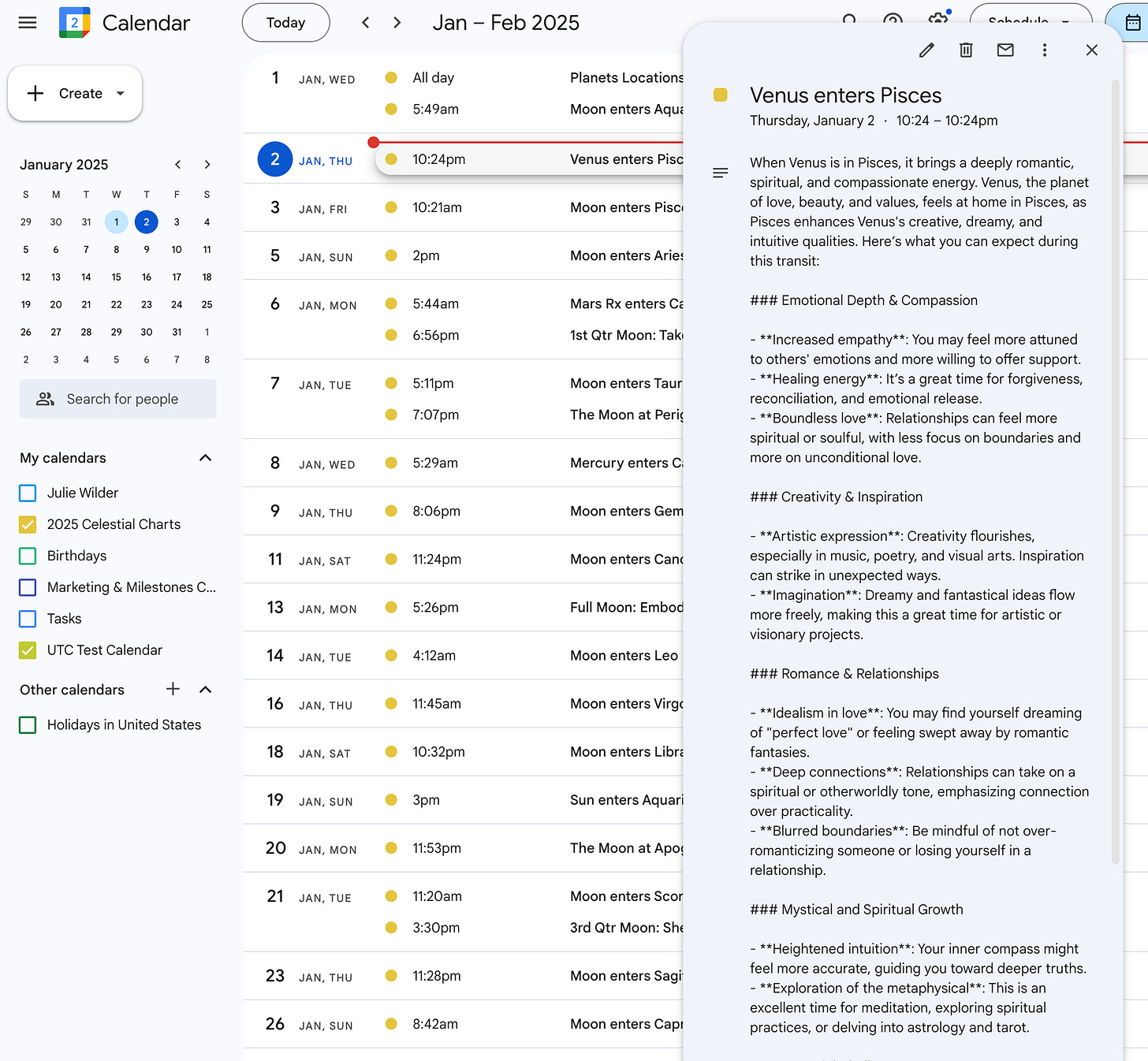The height and width of the screenshot is (1061, 1148).
Task: Click the Google Calendar logo
Action: (75, 23)
